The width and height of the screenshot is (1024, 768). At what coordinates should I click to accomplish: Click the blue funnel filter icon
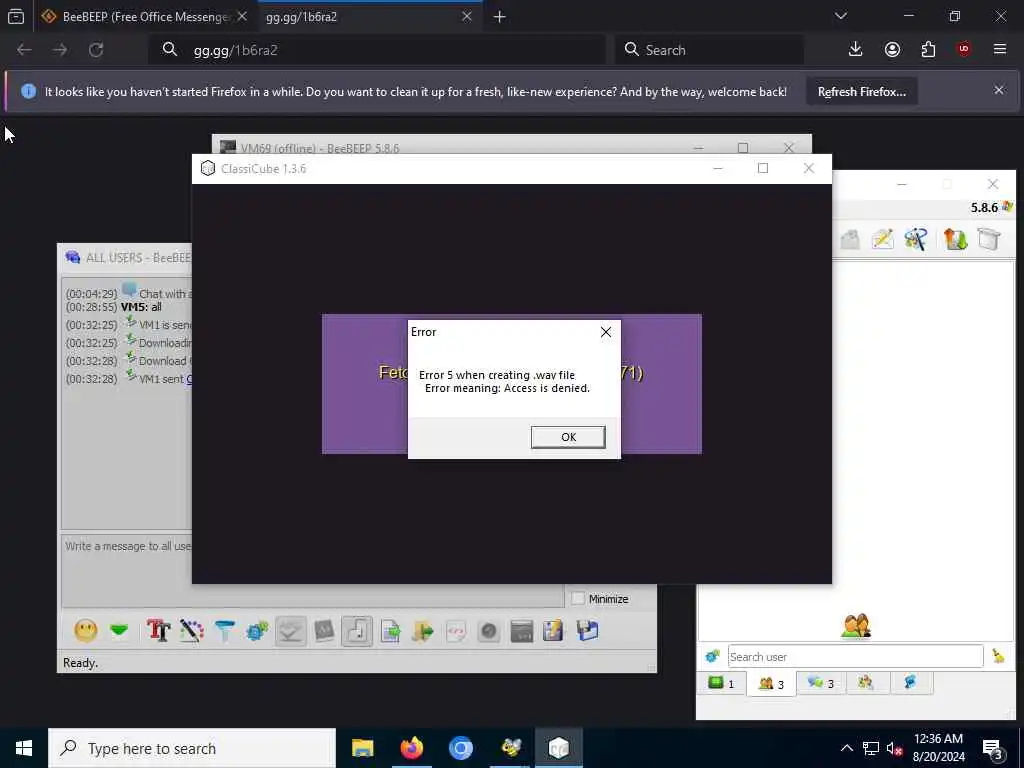coord(225,631)
